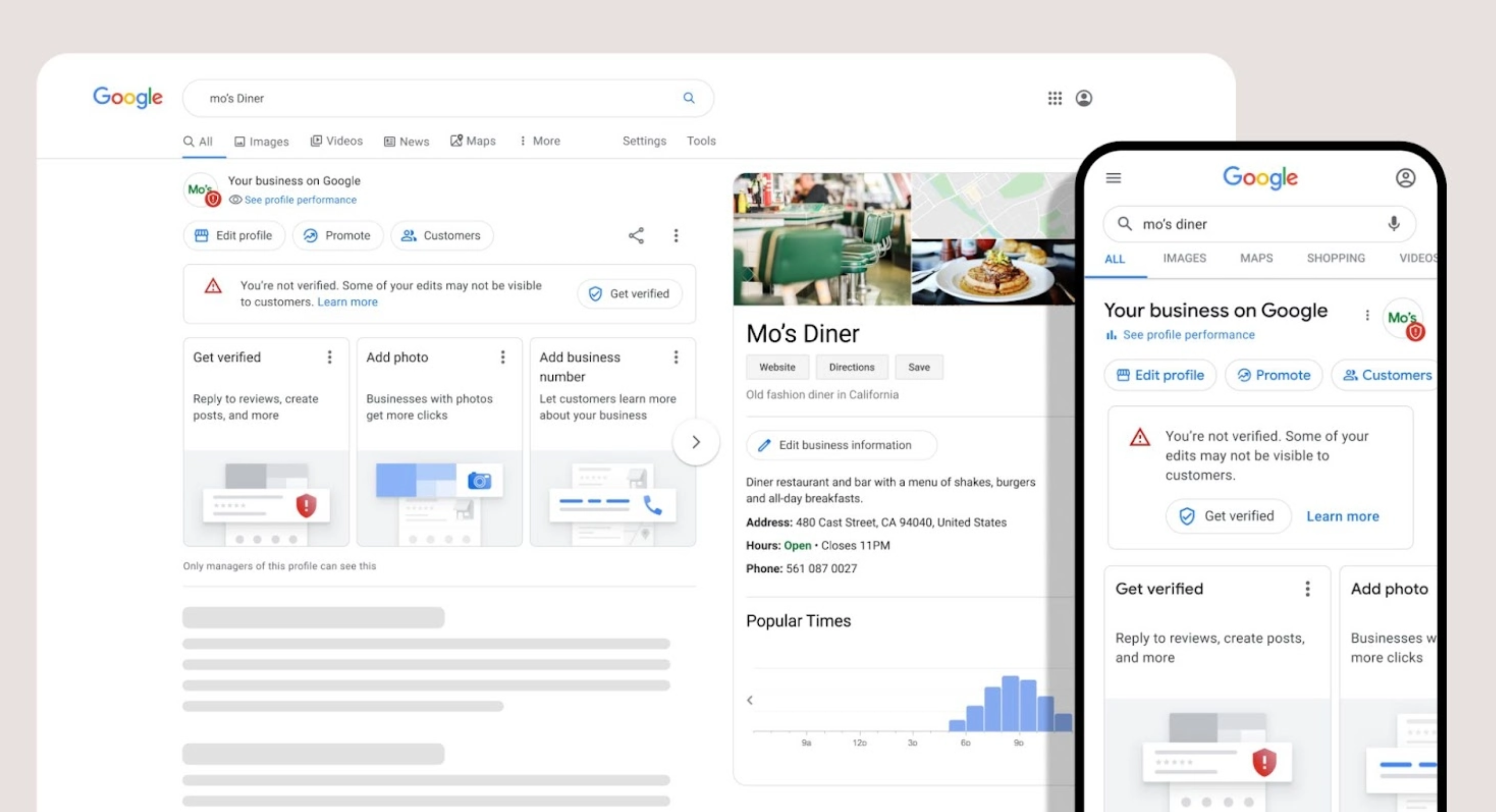Switch to the mobile SHOPPING tab

[x=1336, y=258]
